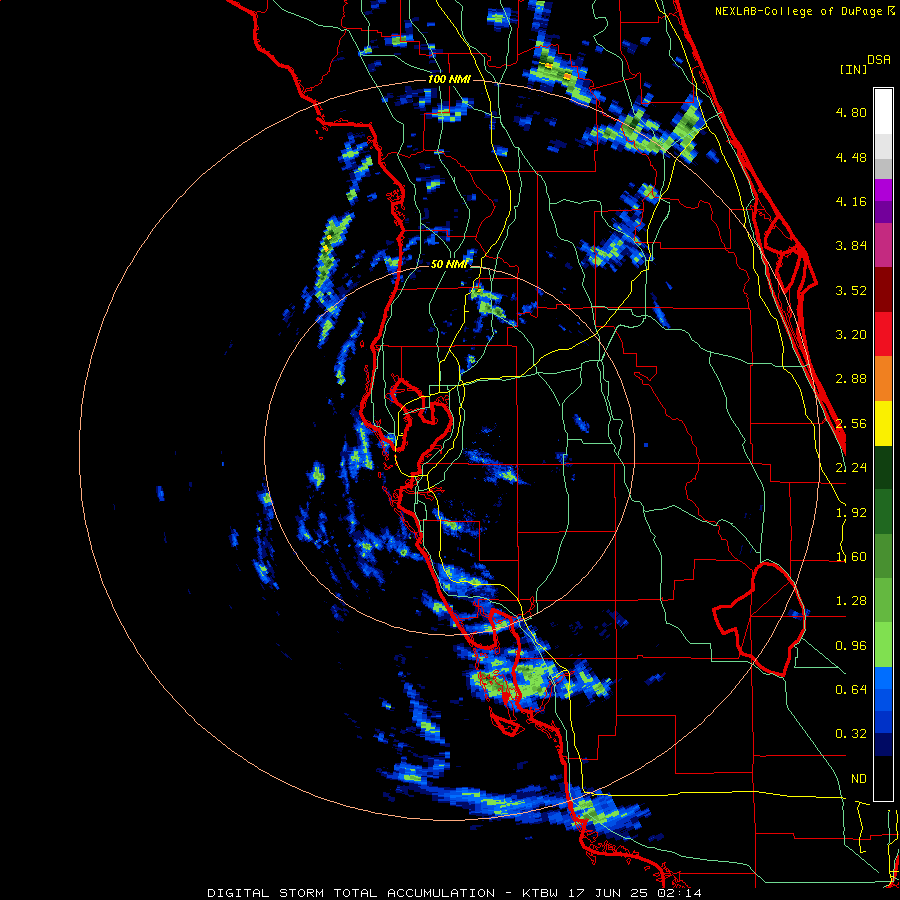Viewport: 900px width, 900px height.
Task: Pick the black ND swatch at legend bottom
Action: [883, 778]
